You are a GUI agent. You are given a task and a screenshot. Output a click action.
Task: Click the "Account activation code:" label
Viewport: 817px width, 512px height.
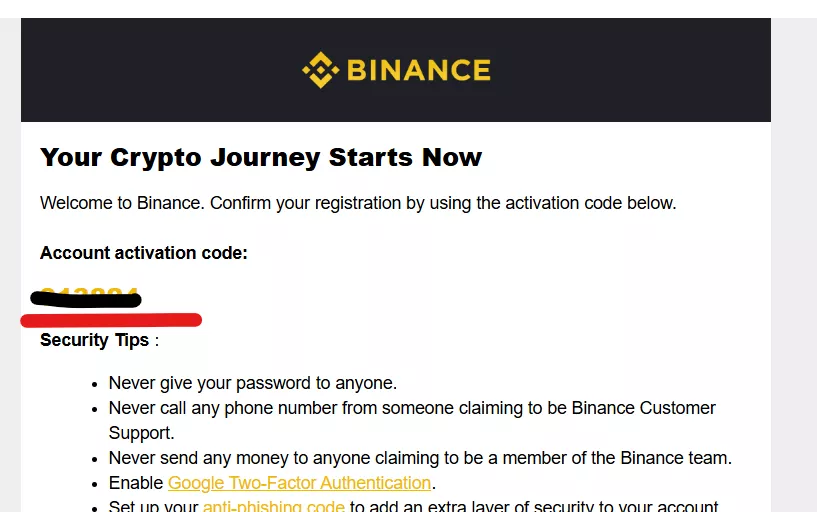(143, 253)
